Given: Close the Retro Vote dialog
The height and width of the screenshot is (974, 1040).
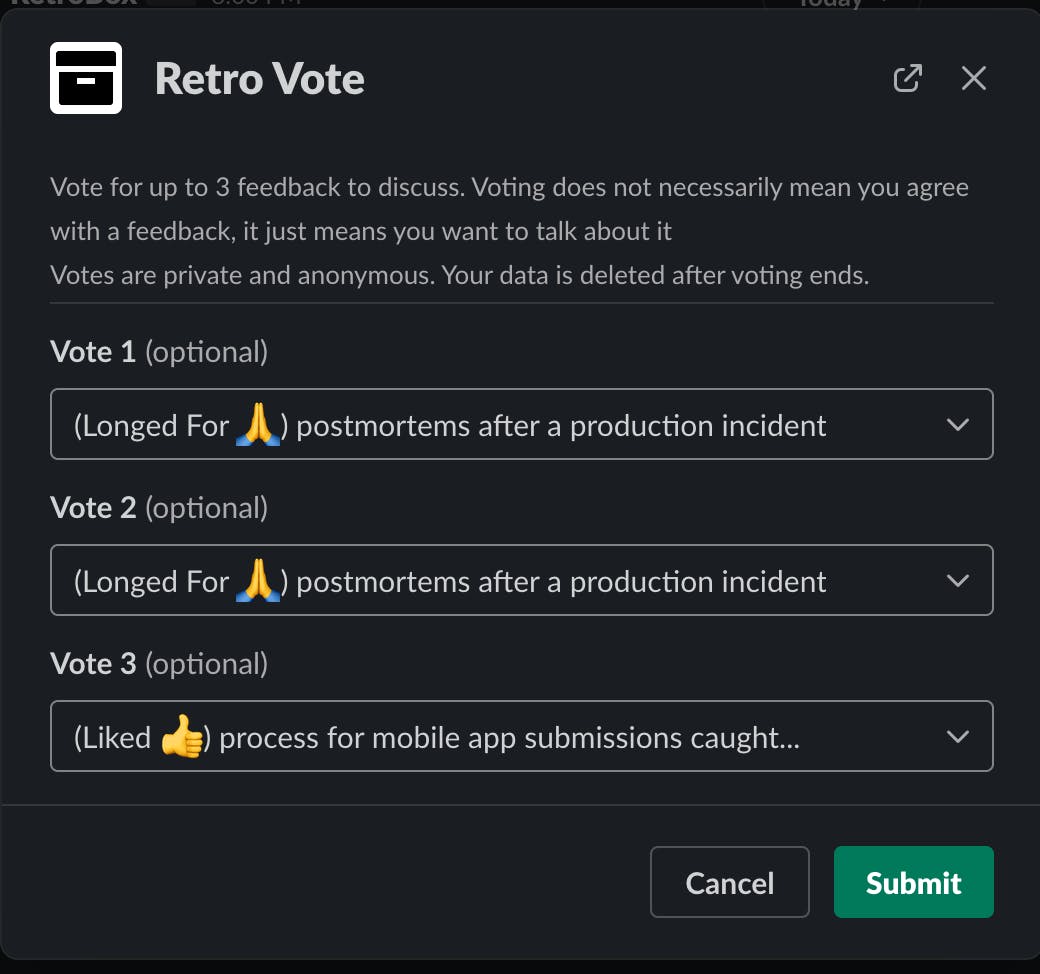Looking at the screenshot, I should (x=974, y=78).
